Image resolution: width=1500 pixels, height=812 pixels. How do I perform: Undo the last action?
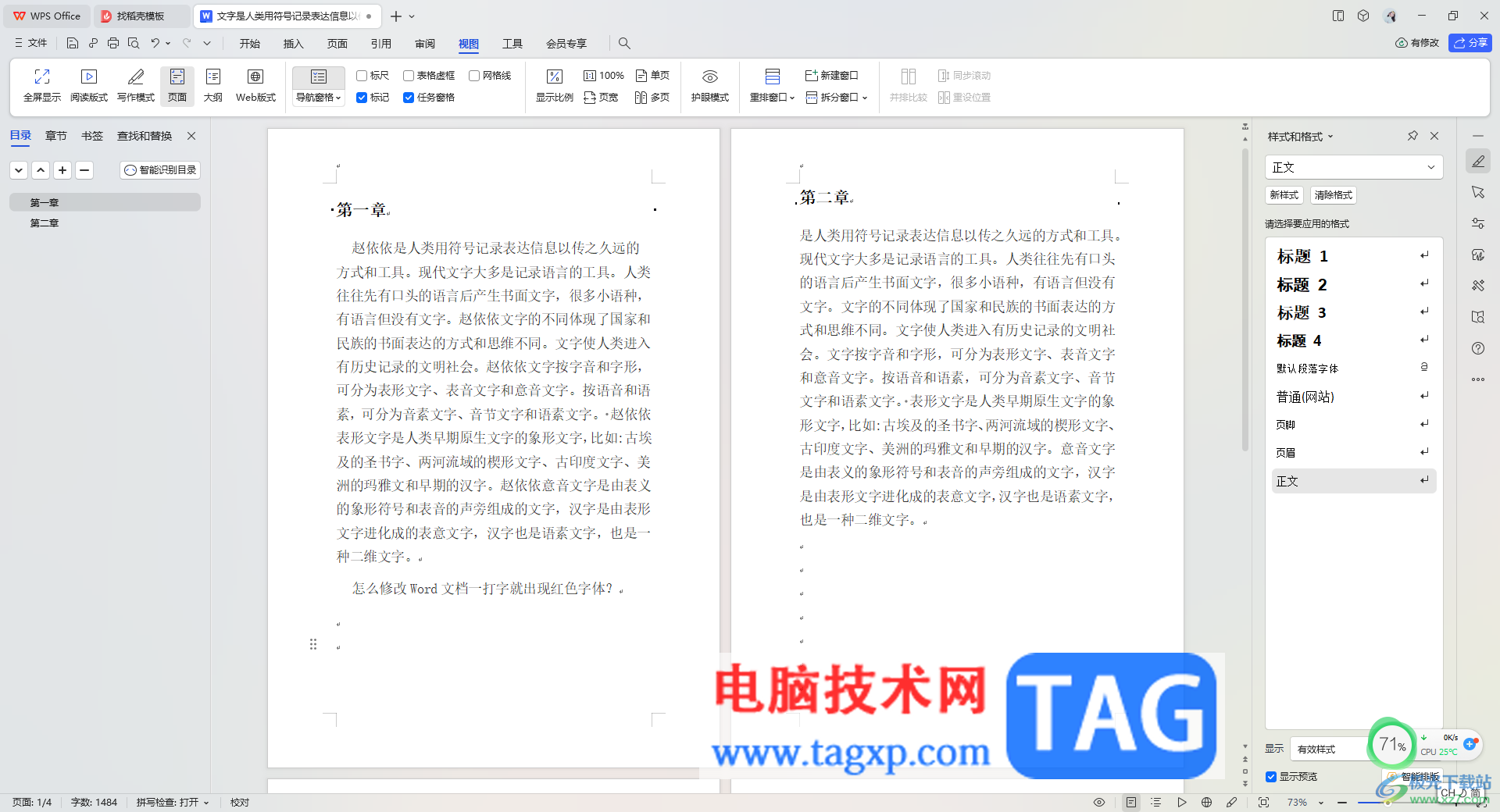coord(155,43)
